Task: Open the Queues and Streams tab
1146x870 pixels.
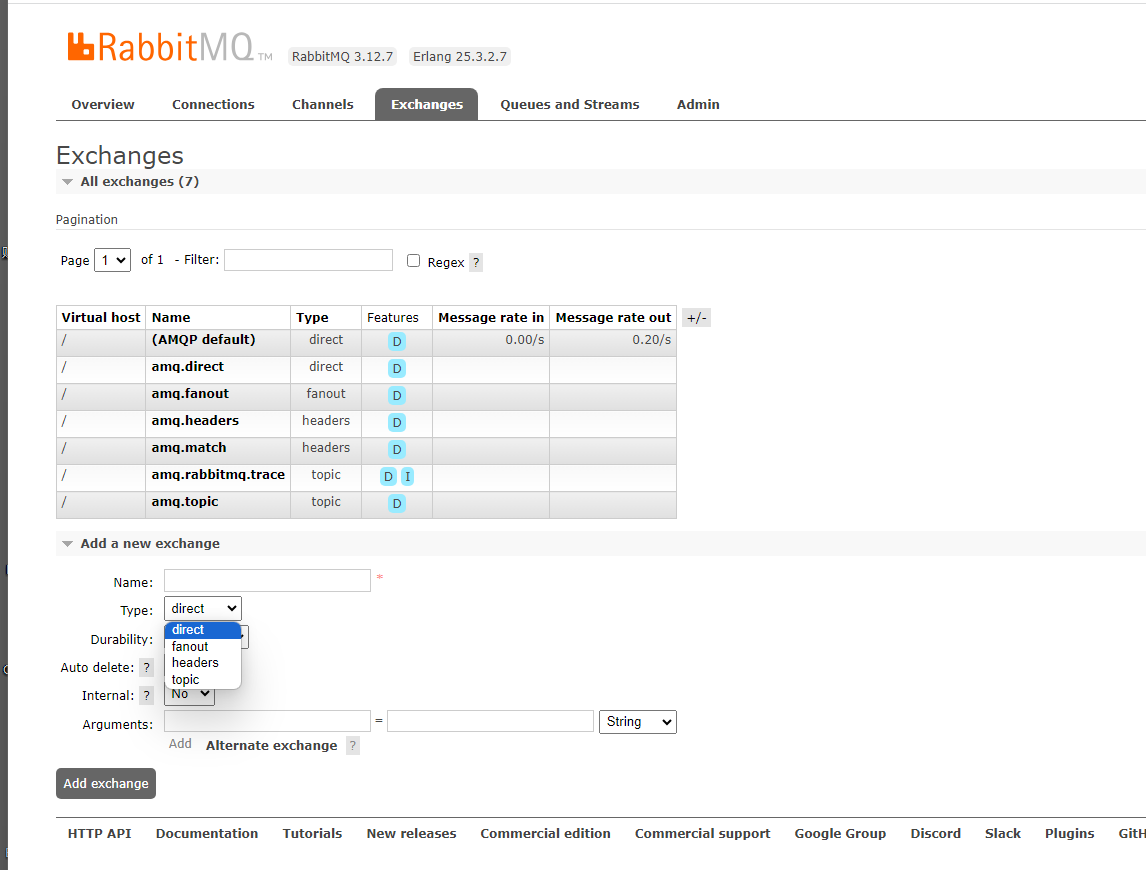Action: pyautogui.click(x=570, y=105)
